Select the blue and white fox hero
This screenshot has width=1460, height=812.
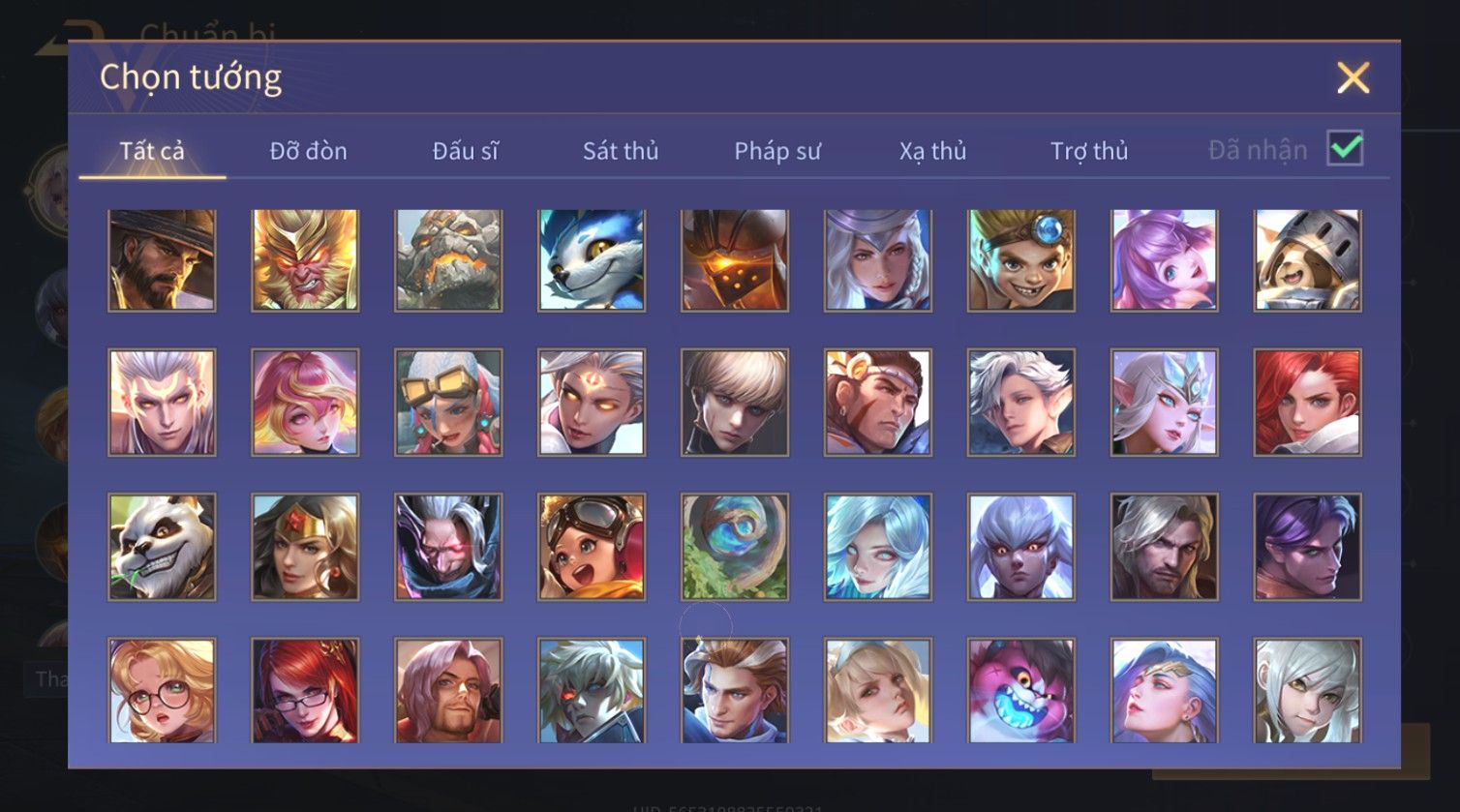point(592,260)
